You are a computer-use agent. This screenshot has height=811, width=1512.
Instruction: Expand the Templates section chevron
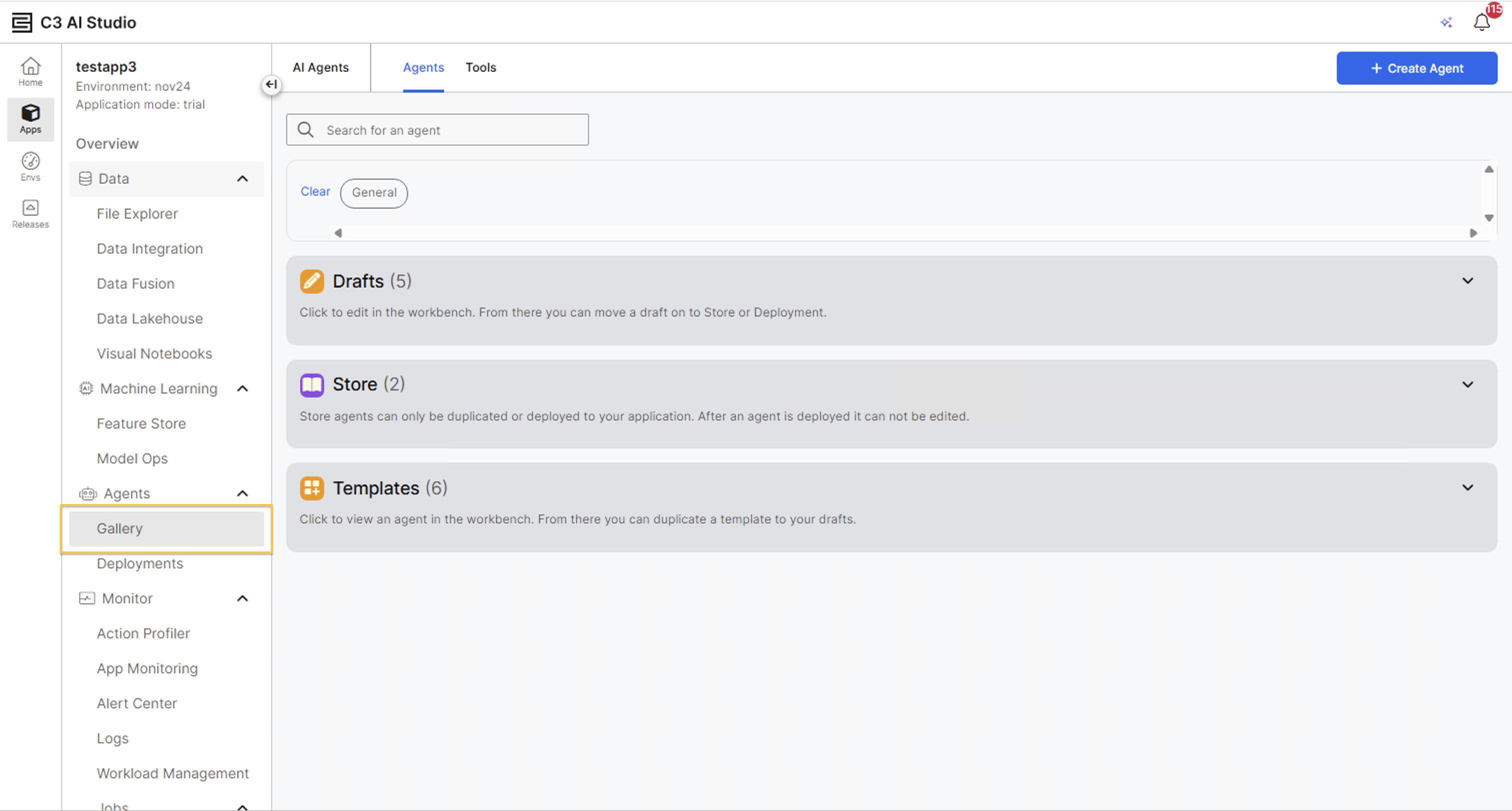(1467, 487)
